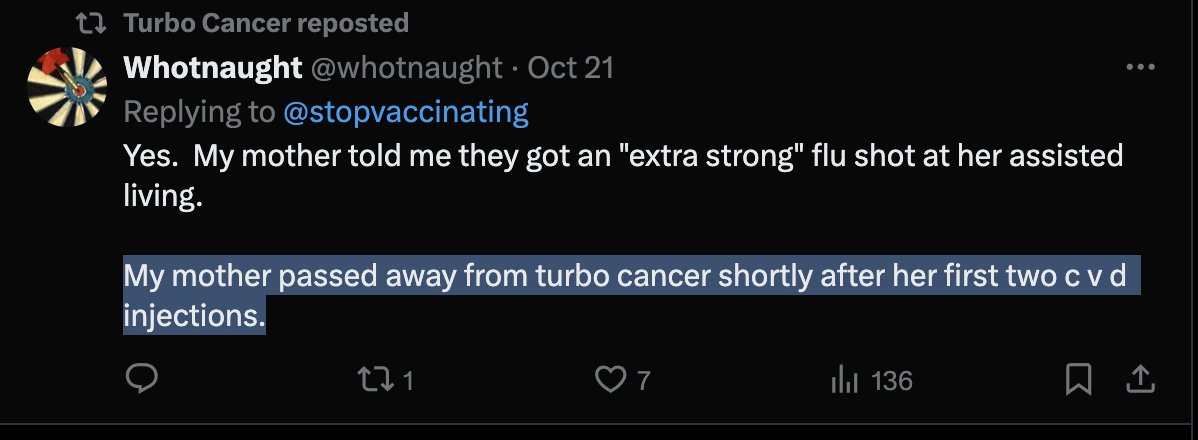Share the post using upload arrow icon
Screen dimensions: 1198x440
(1140, 379)
